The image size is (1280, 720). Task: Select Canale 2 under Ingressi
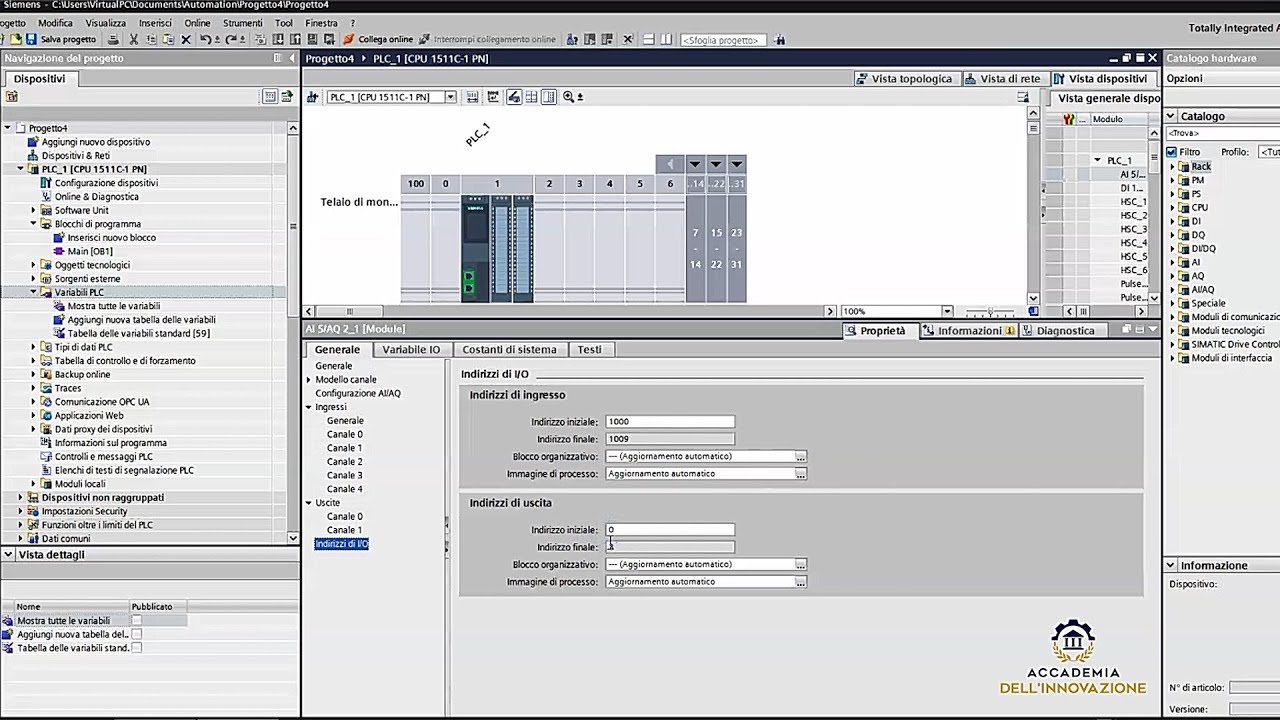(344, 462)
